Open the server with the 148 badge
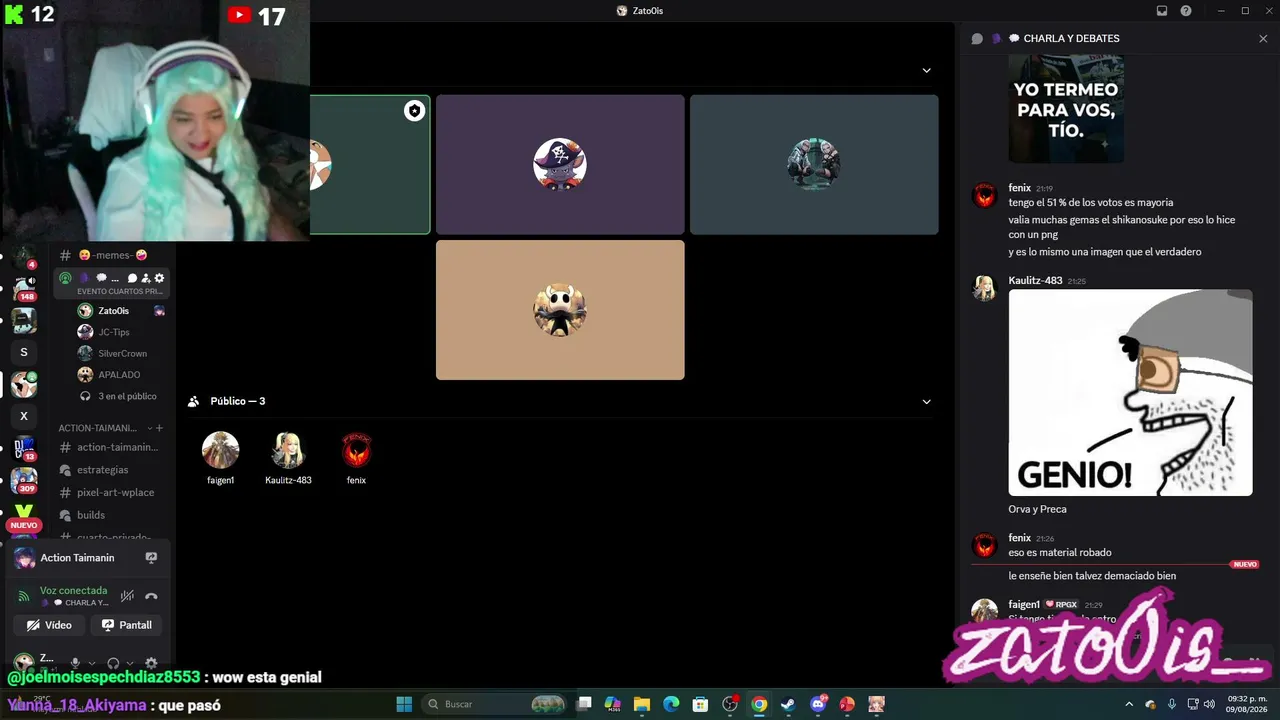 coord(24,289)
